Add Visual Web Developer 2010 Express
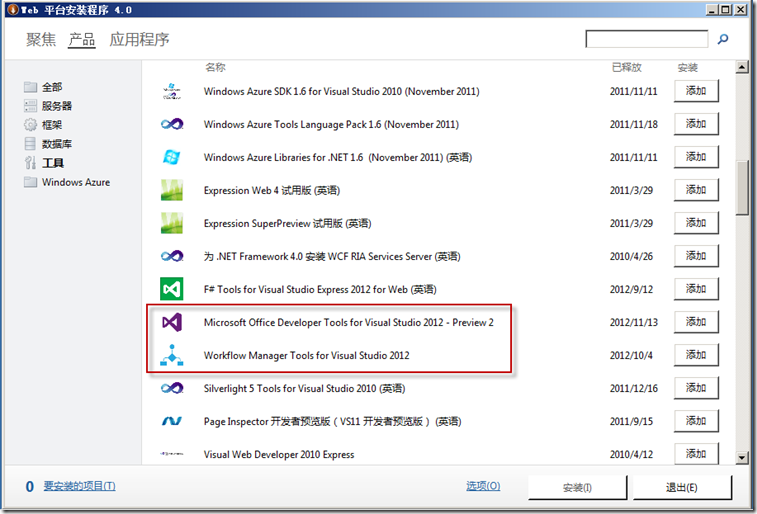757x514 pixels. coord(696,454)
